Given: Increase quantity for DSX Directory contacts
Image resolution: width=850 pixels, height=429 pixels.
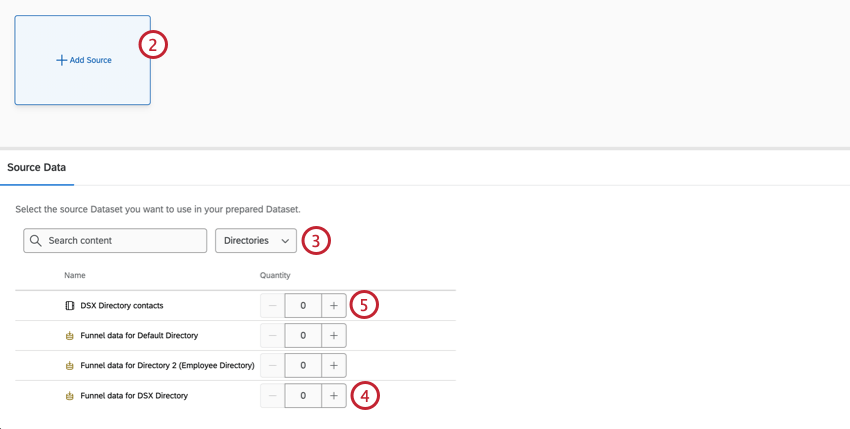Looking at the screenshot, I should (334, 305).
